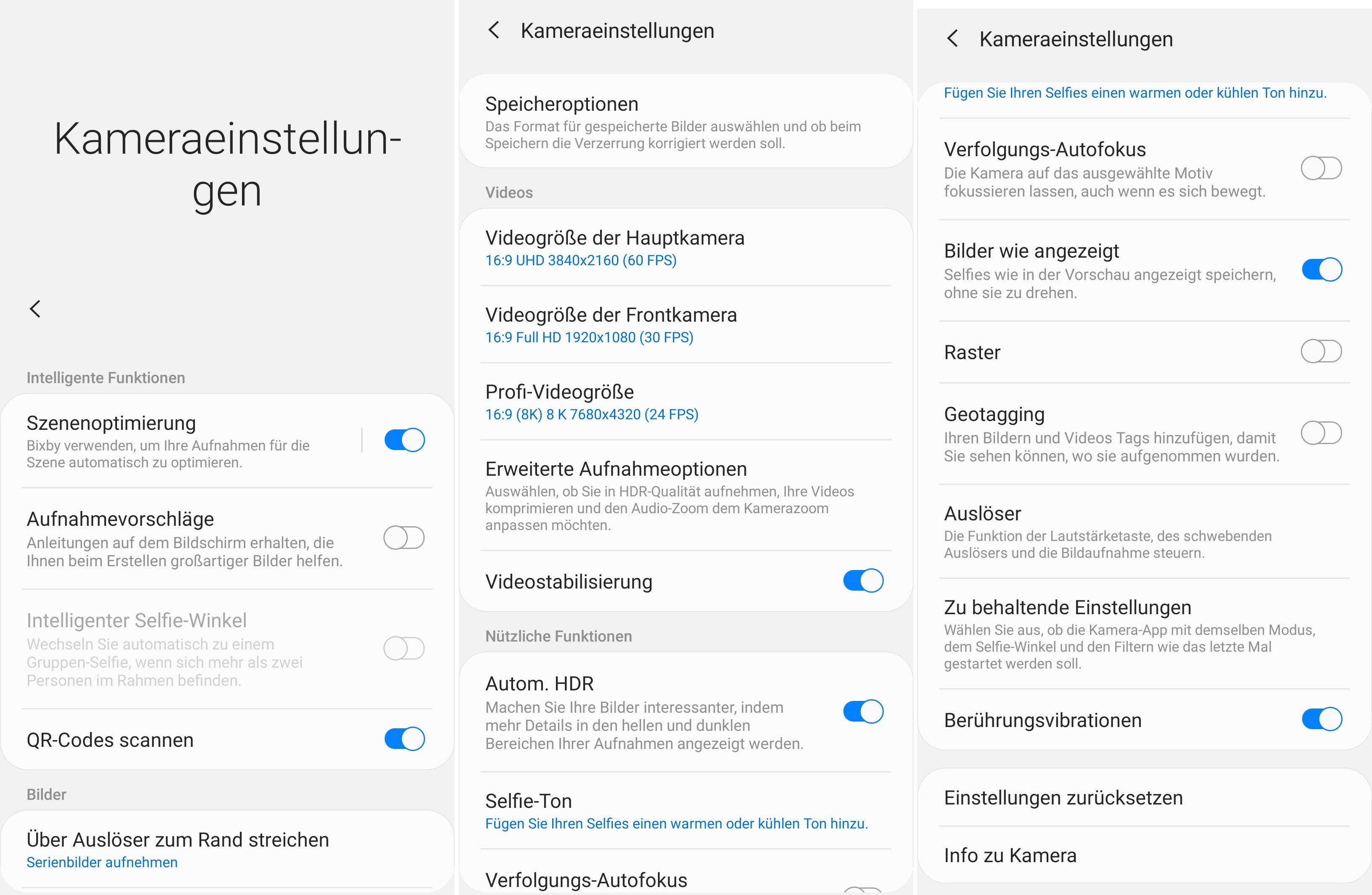Enable Aufnahmevorschläge toggle

point(404,538)
